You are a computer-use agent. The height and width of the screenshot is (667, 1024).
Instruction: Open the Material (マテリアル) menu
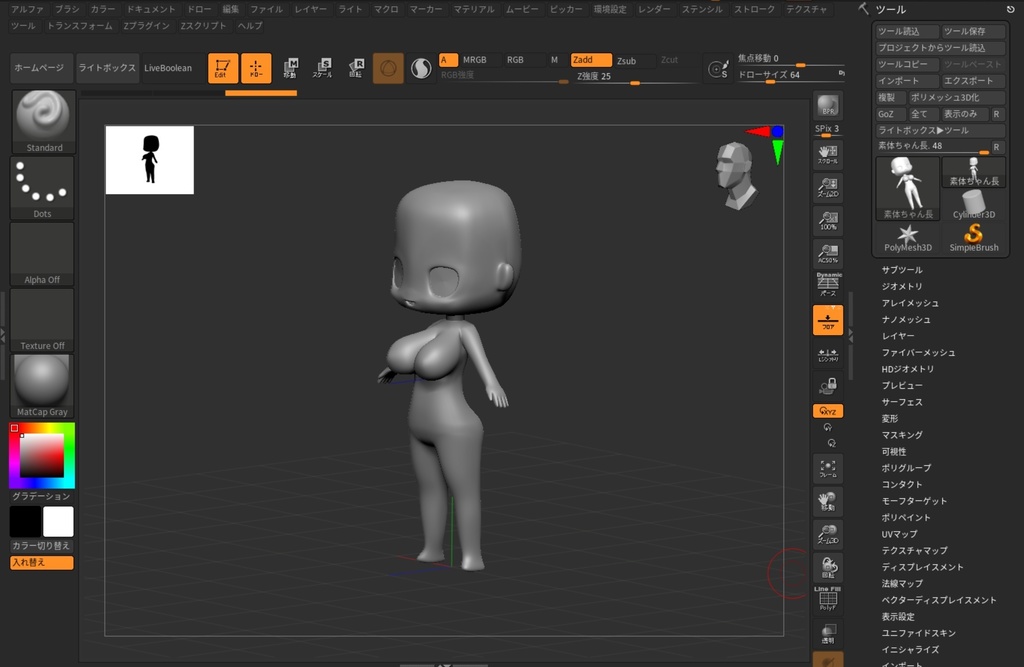click(473, 9)
